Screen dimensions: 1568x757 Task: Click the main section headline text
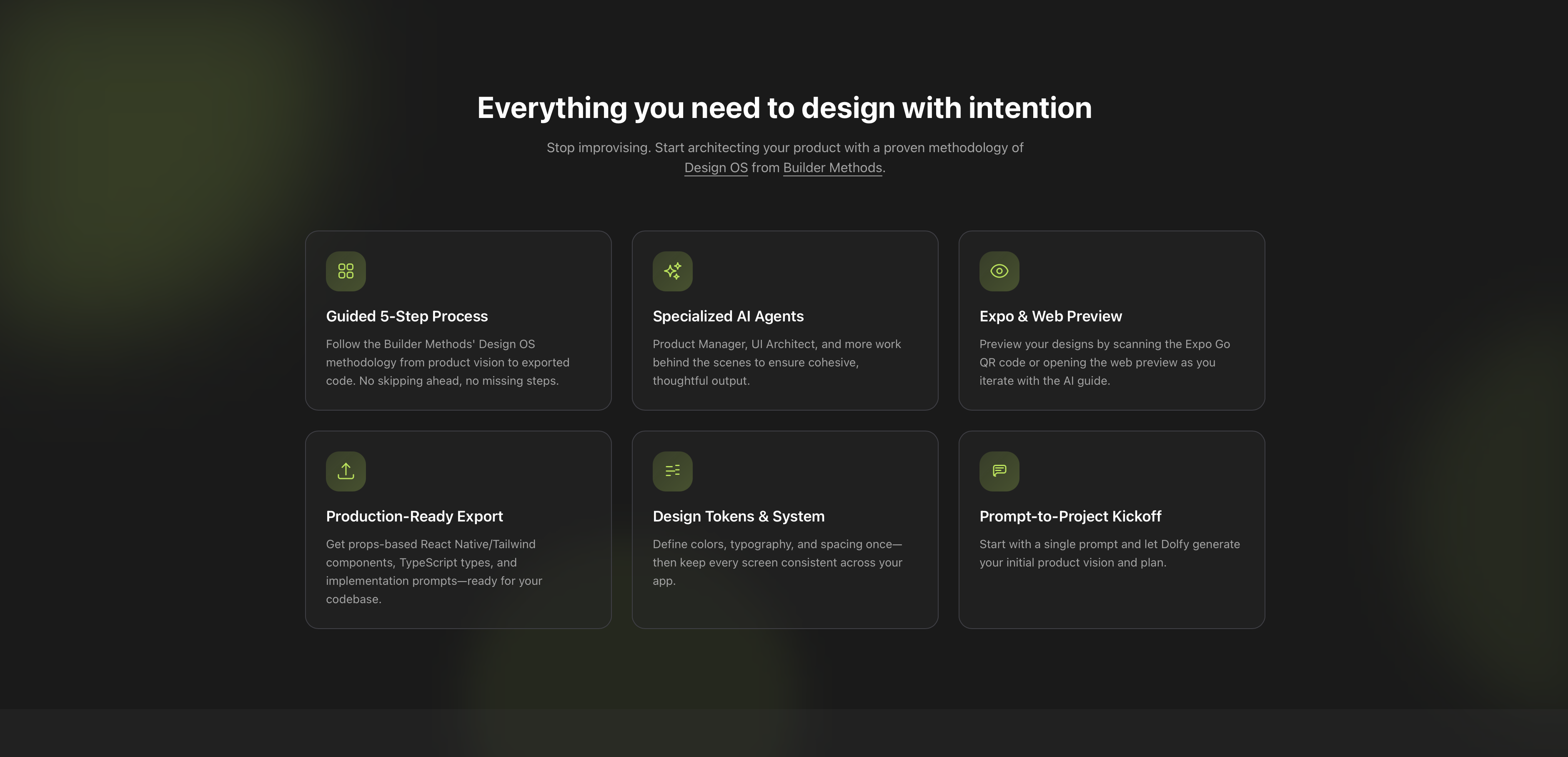[784, 108]
